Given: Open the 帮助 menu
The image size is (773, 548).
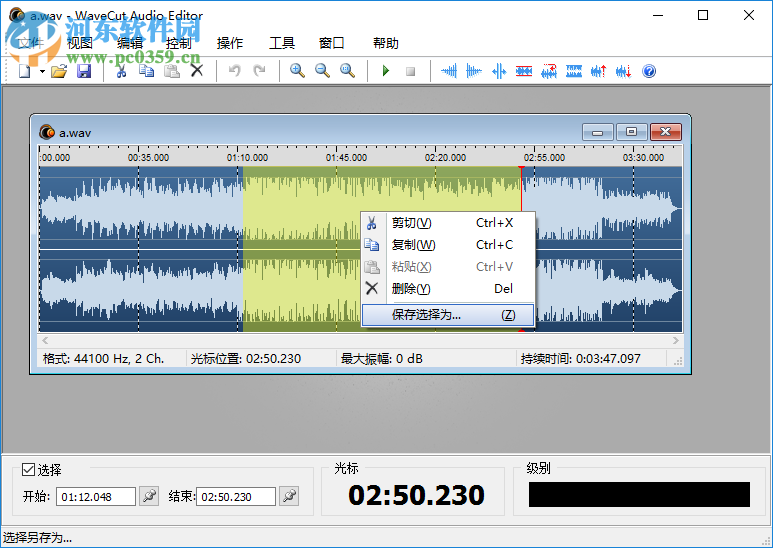Looking at the screenshot, I should point(386,43).
